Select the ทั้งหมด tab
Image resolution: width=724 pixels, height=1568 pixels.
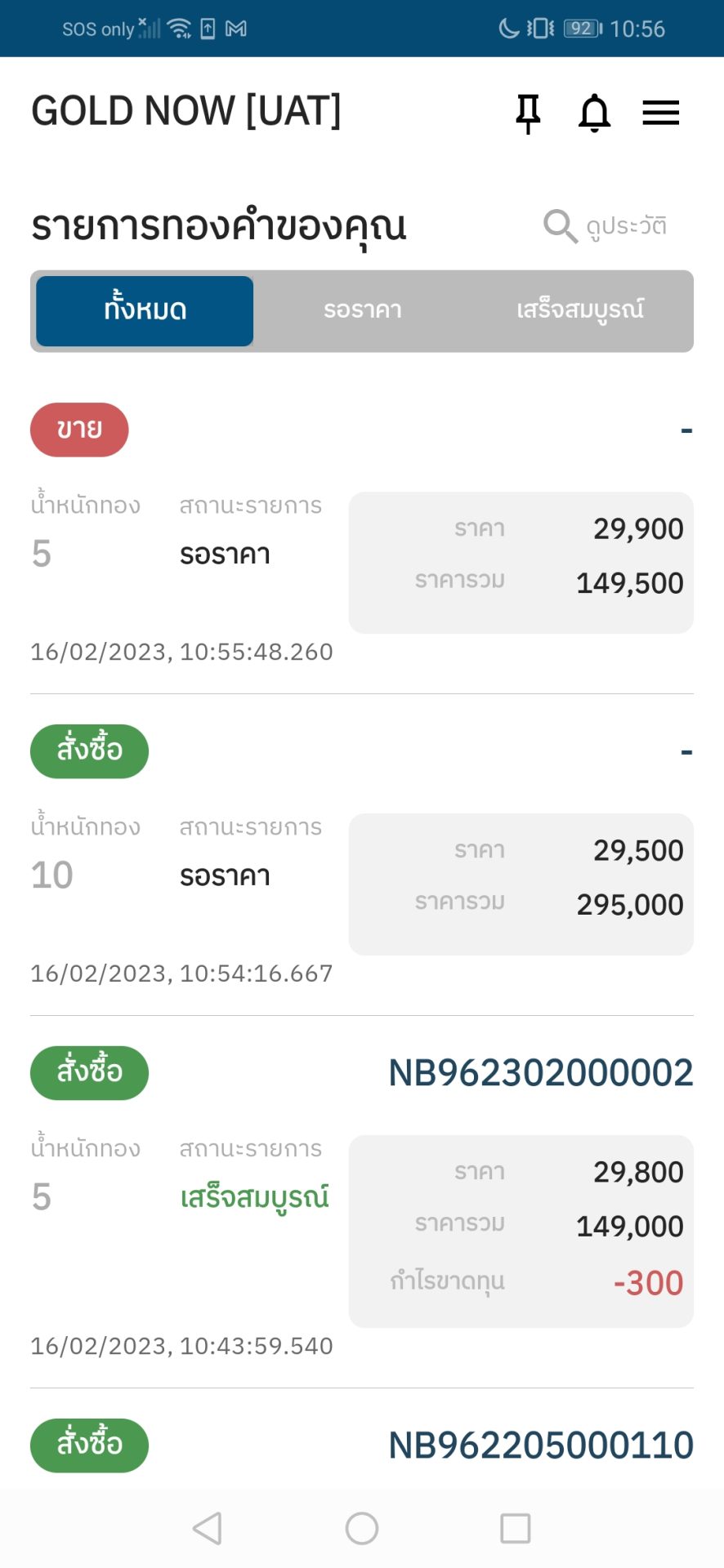(145, 311)
